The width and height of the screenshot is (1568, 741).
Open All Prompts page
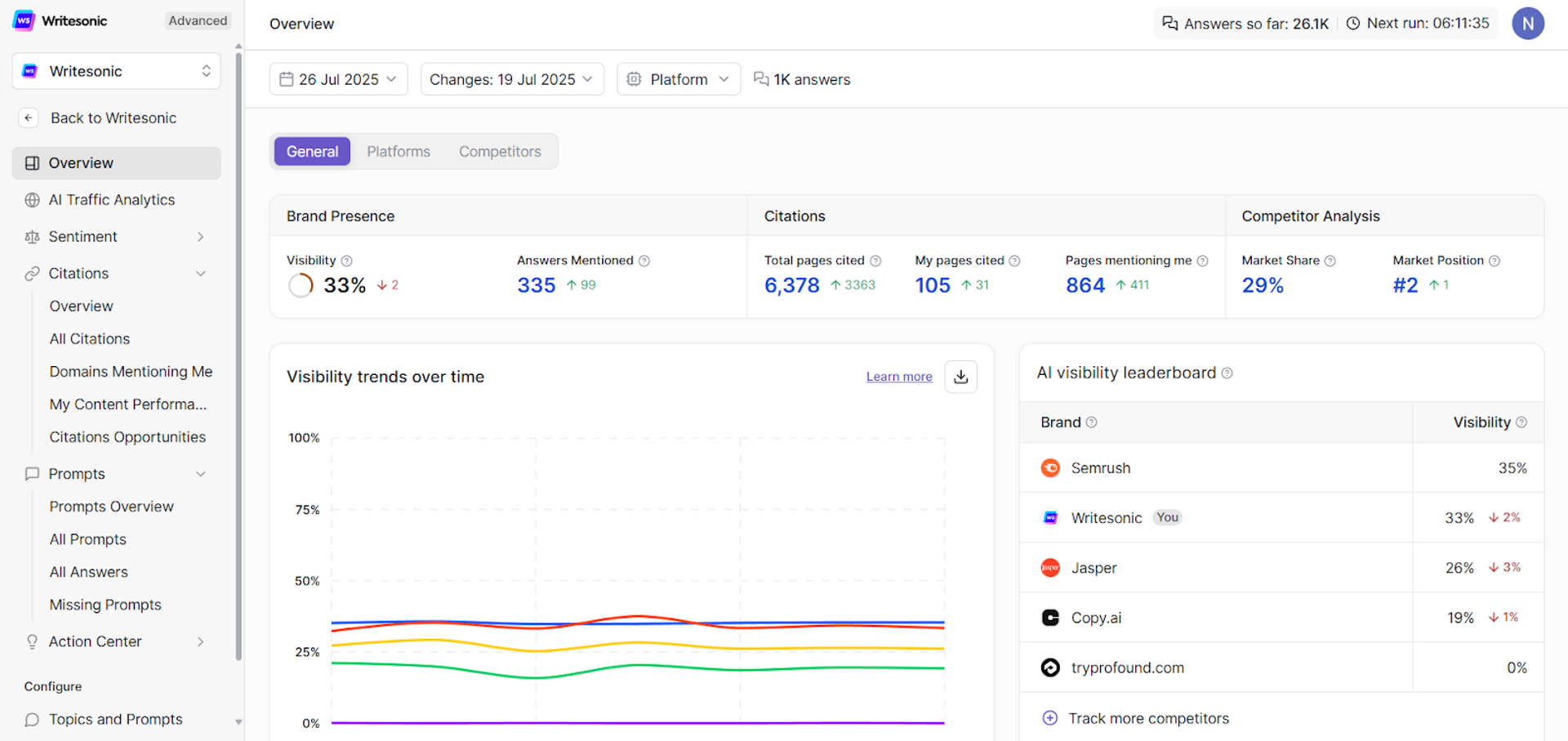(87, 539)
